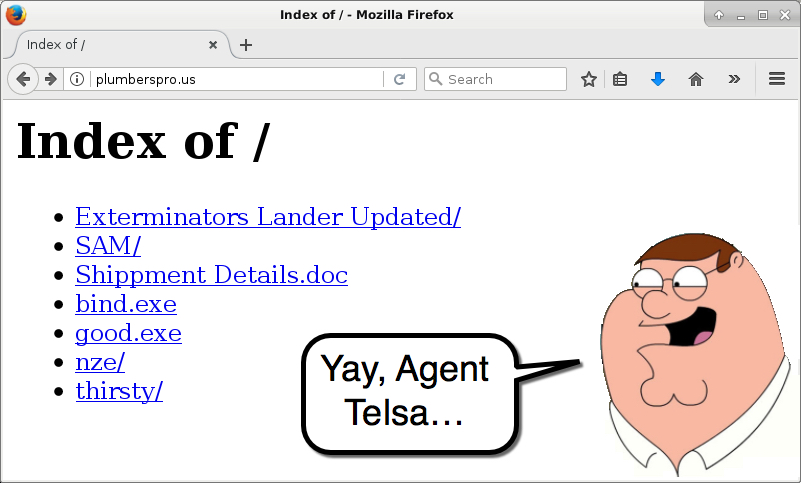Close the 'Index of /' tab
801x483 pixels.
click(213, 45)
